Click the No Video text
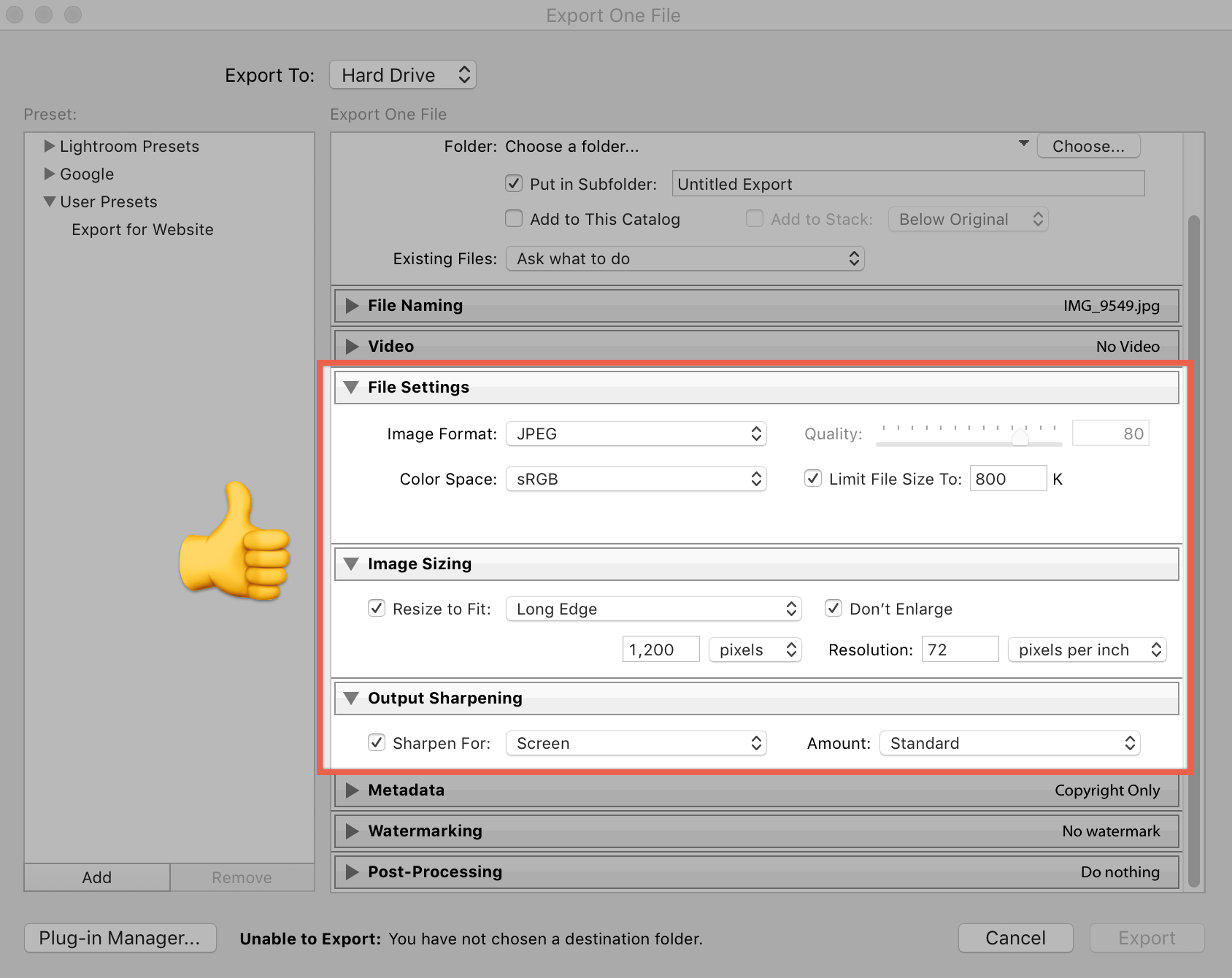The image size is (1232, 978). 1128,346
